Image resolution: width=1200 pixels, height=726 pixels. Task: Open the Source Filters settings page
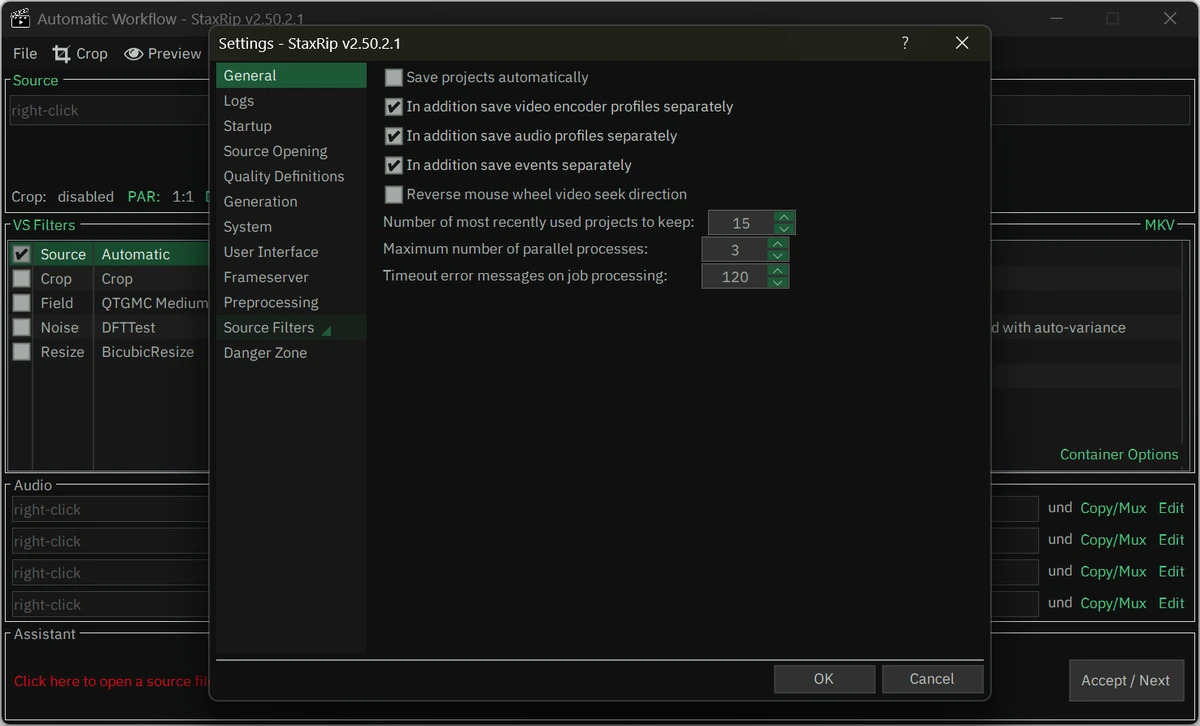click(291, 327)
